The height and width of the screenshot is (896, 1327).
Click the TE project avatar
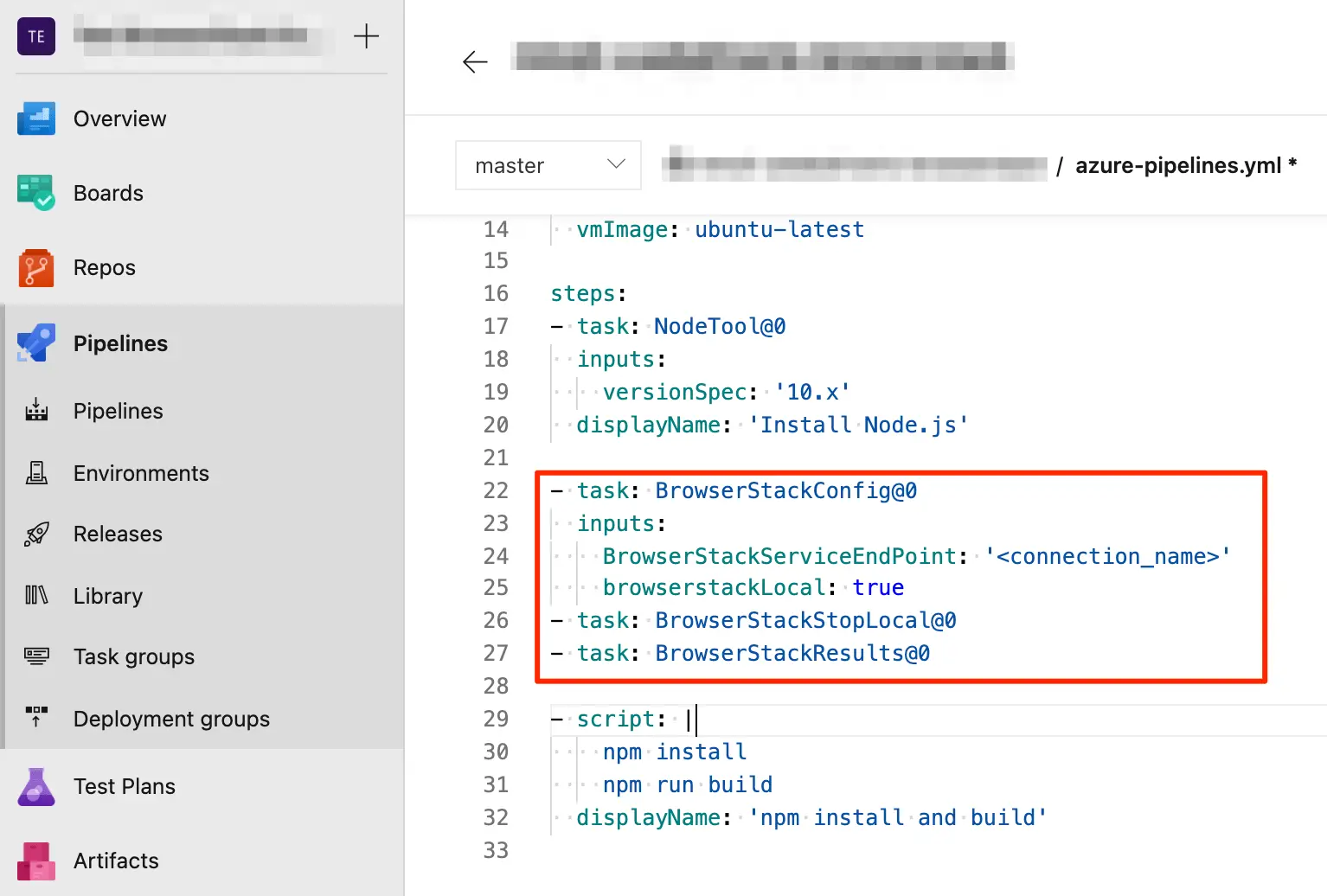pos(36,36)
